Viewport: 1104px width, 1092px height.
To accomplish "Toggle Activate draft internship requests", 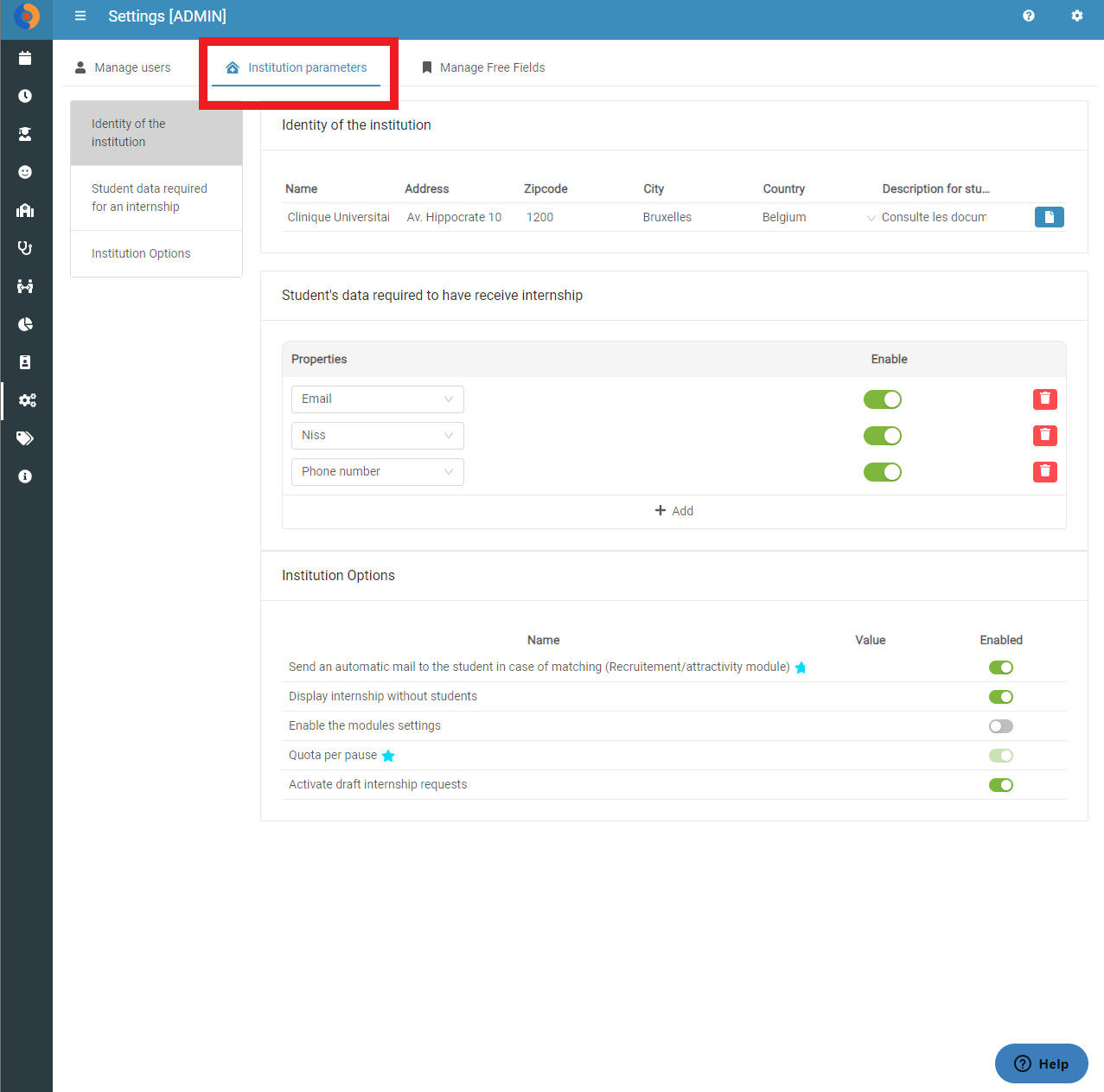I will [x=1001, y=785].
